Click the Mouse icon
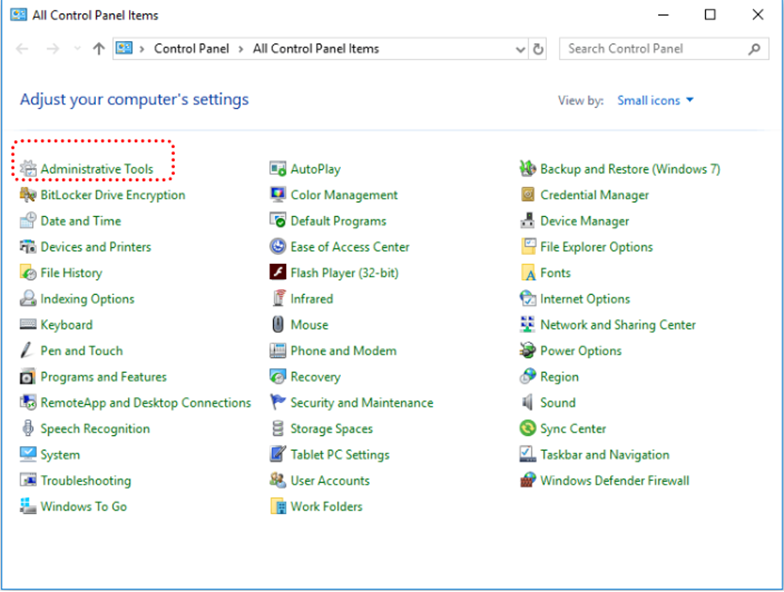Image resolution: width=784 pixels, height=592 pixels. point(278,325)
